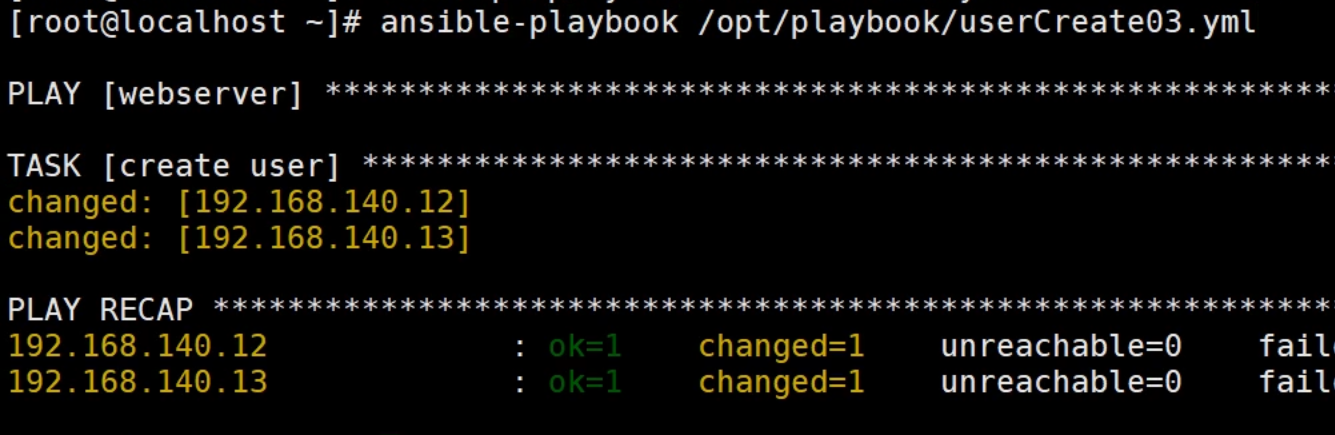Select the "ansible-playbook" command word
Image resolution: width=1335 pixels, height=435 pixels.
pos(529,22)
